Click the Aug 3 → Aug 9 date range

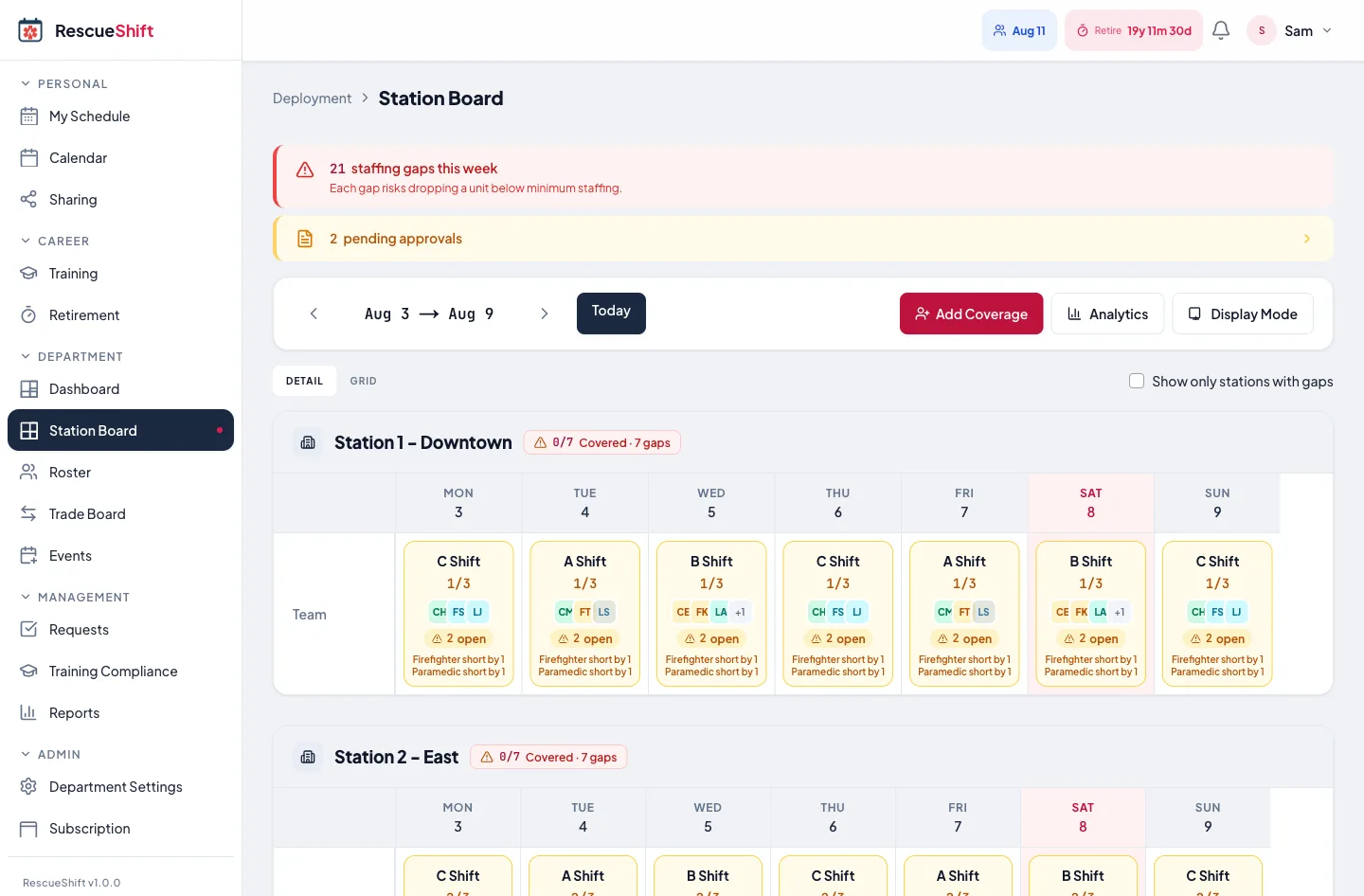(x=429, y=314)
